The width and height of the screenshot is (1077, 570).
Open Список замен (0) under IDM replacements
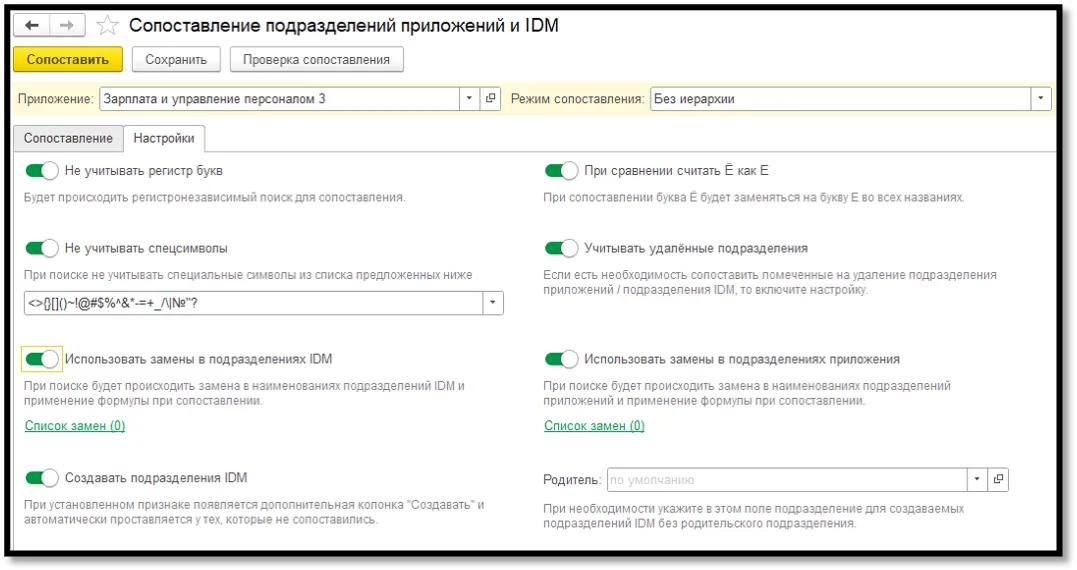click(x=75, y=426)
